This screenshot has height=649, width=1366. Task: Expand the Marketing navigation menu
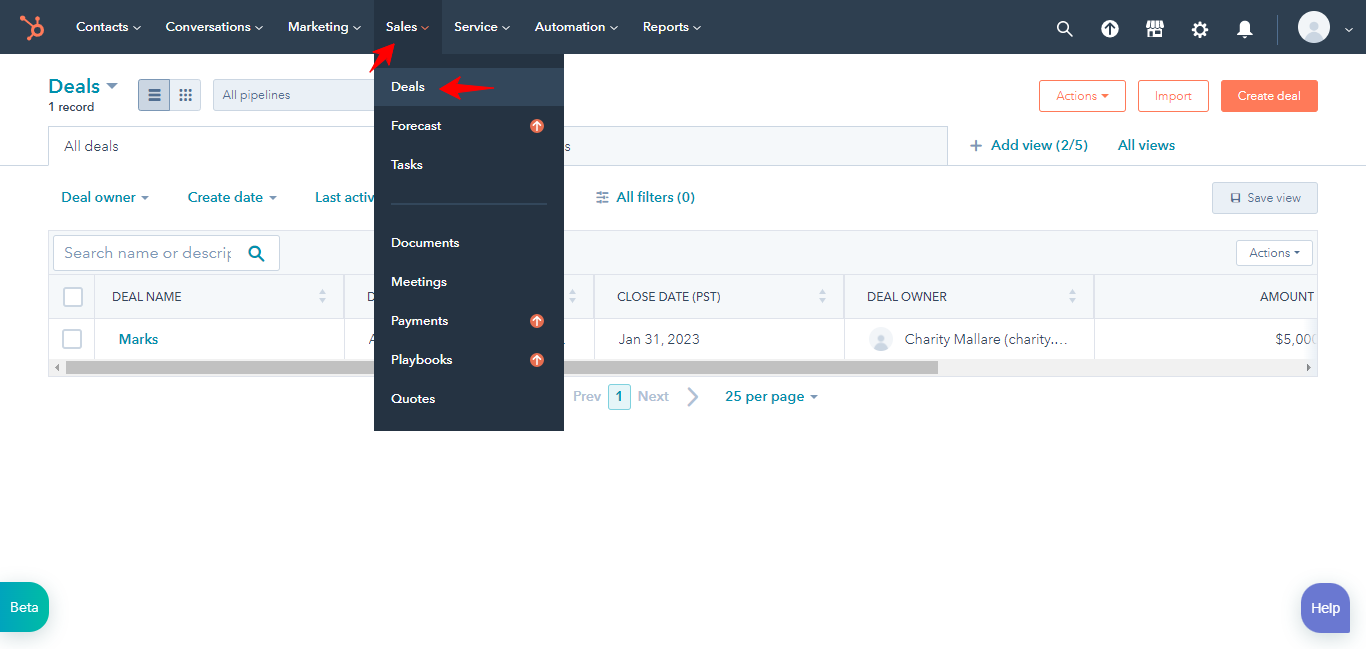[x=324, y=27]
